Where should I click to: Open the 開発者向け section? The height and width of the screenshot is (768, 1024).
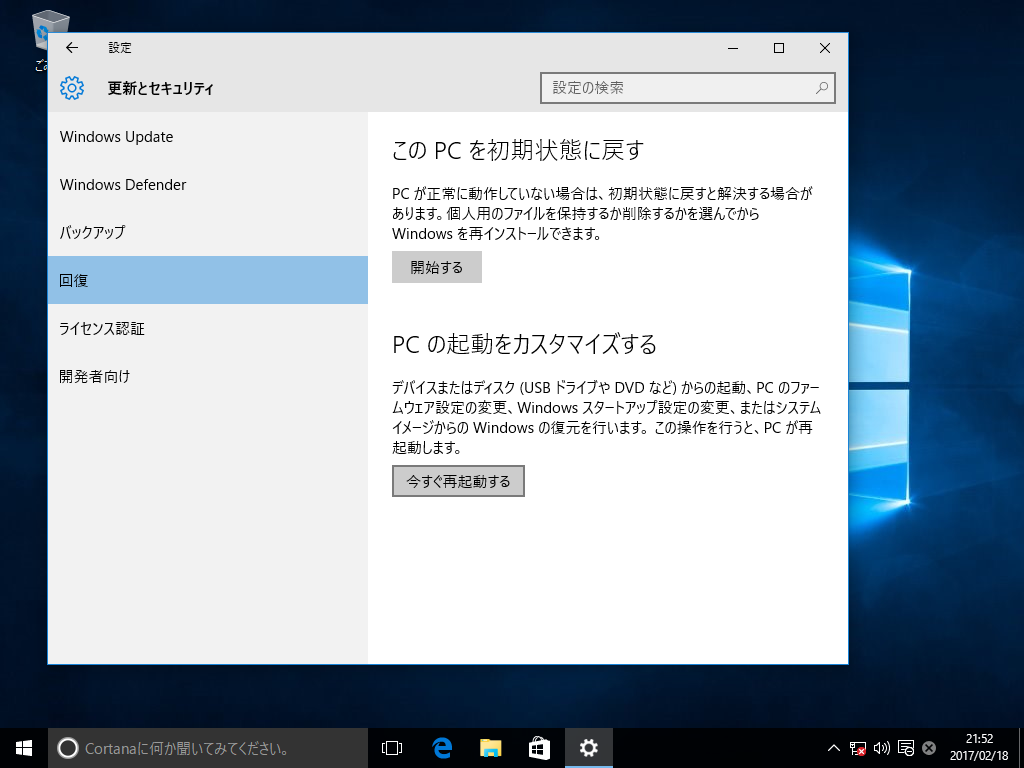click(208, 376)
